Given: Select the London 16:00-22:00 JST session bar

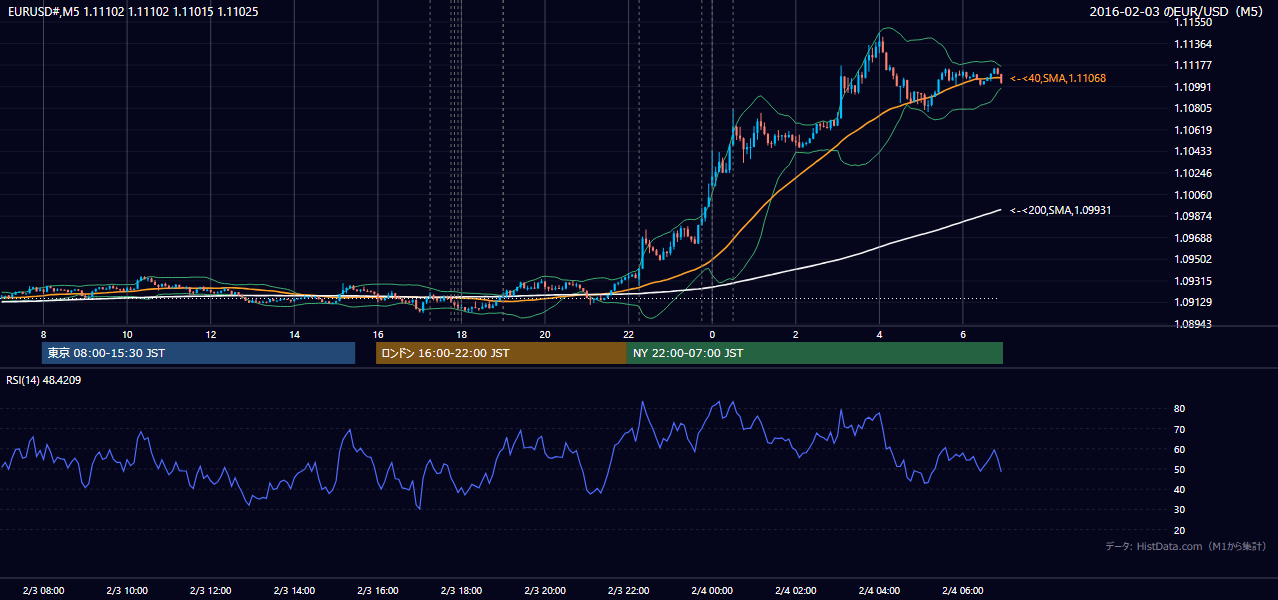Looking at the screenshot, I should coord(501,353).
